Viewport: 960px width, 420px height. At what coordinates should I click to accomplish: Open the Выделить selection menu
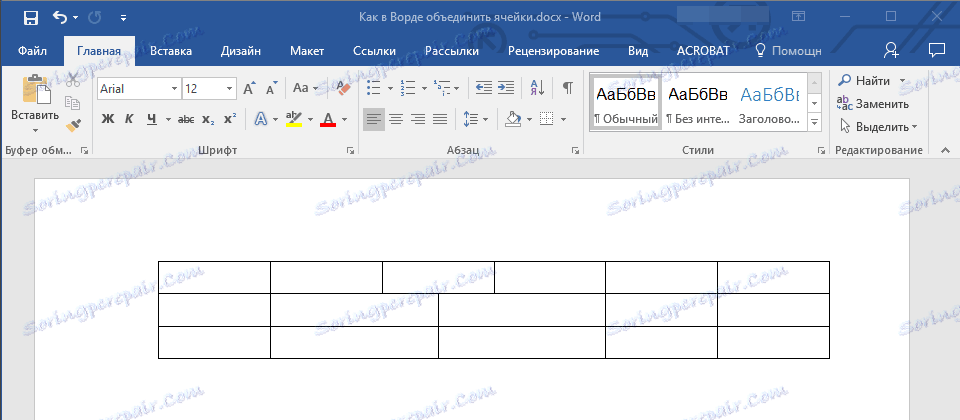878,127
